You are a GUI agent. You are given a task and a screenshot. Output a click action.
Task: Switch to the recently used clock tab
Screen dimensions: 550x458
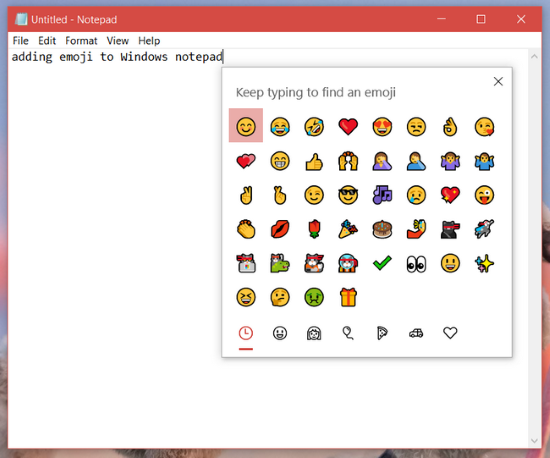point(246,333)
